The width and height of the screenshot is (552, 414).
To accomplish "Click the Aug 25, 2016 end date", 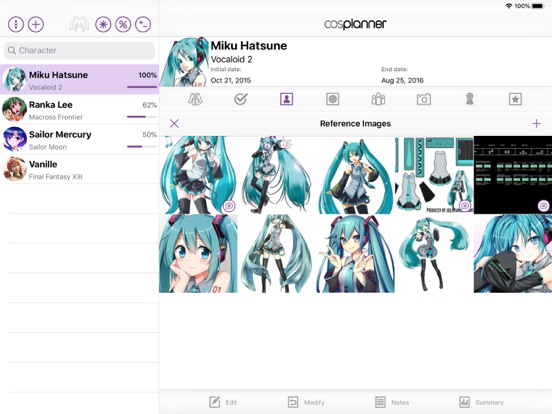I will (x=402, y=80).
